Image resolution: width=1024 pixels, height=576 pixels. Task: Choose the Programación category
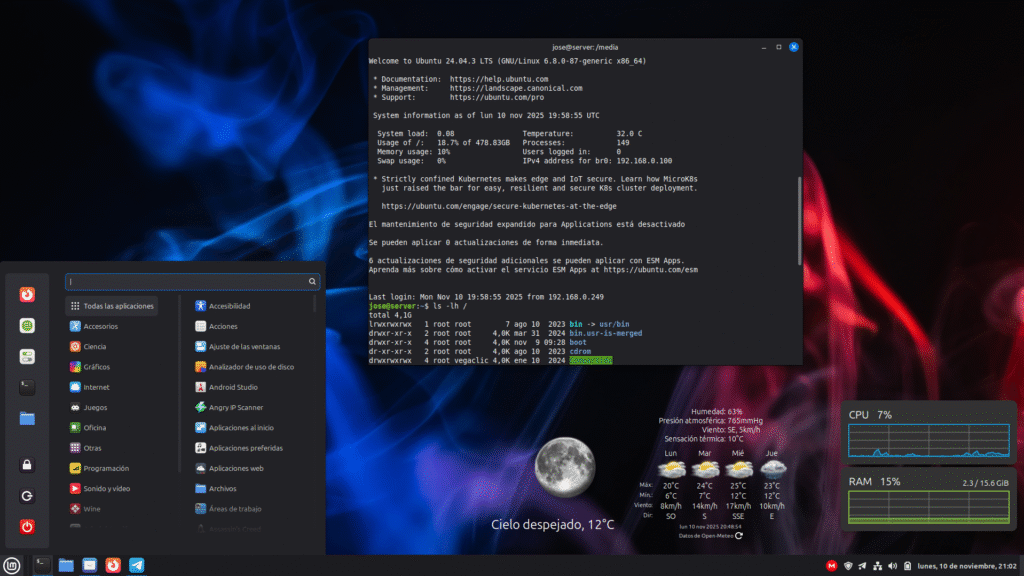point(105,468)
